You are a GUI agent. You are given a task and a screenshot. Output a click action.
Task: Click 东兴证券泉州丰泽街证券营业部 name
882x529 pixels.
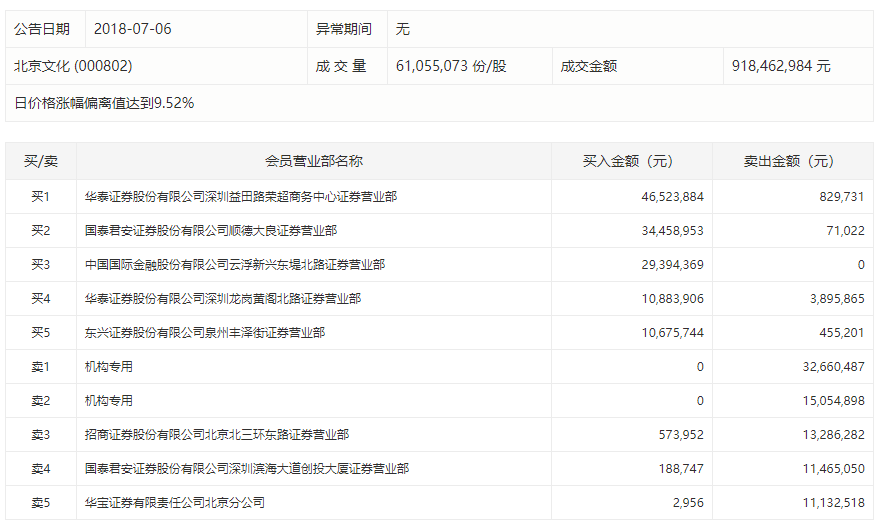coord(205,333)
